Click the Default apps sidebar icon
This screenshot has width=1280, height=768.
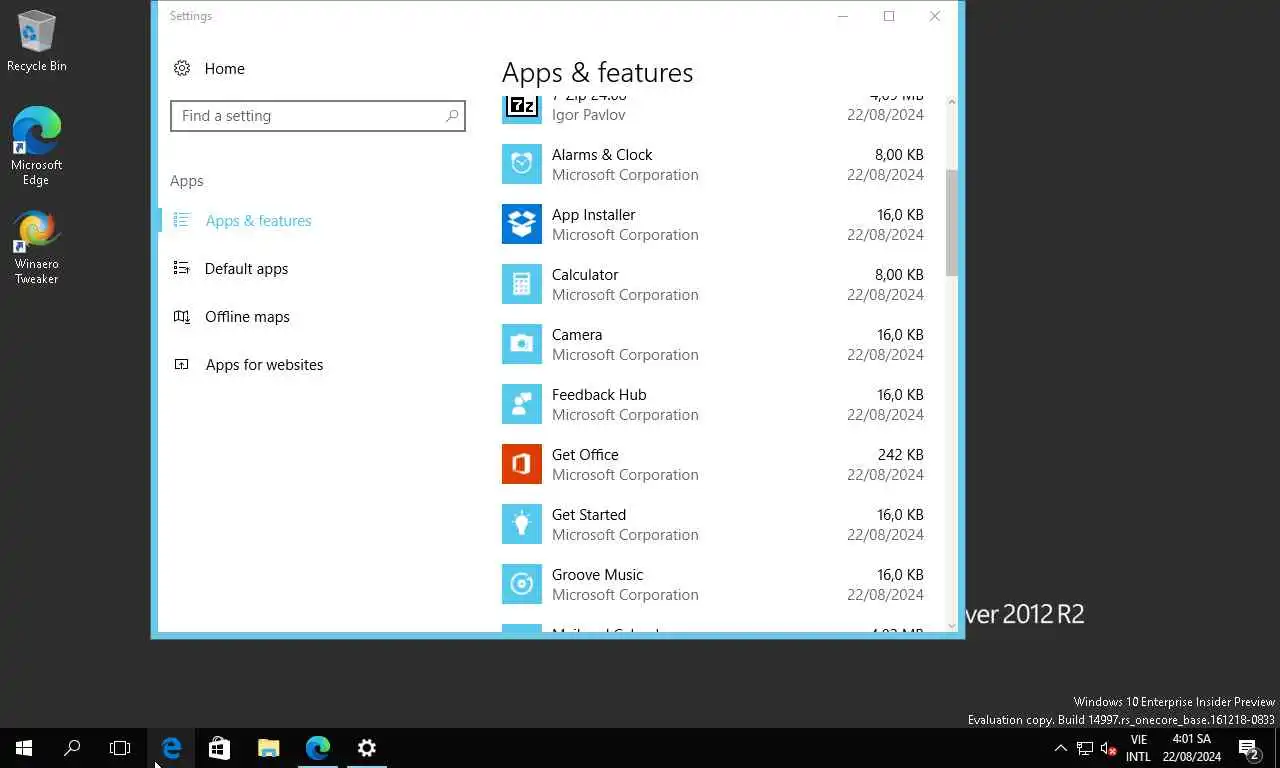[181, 268]
